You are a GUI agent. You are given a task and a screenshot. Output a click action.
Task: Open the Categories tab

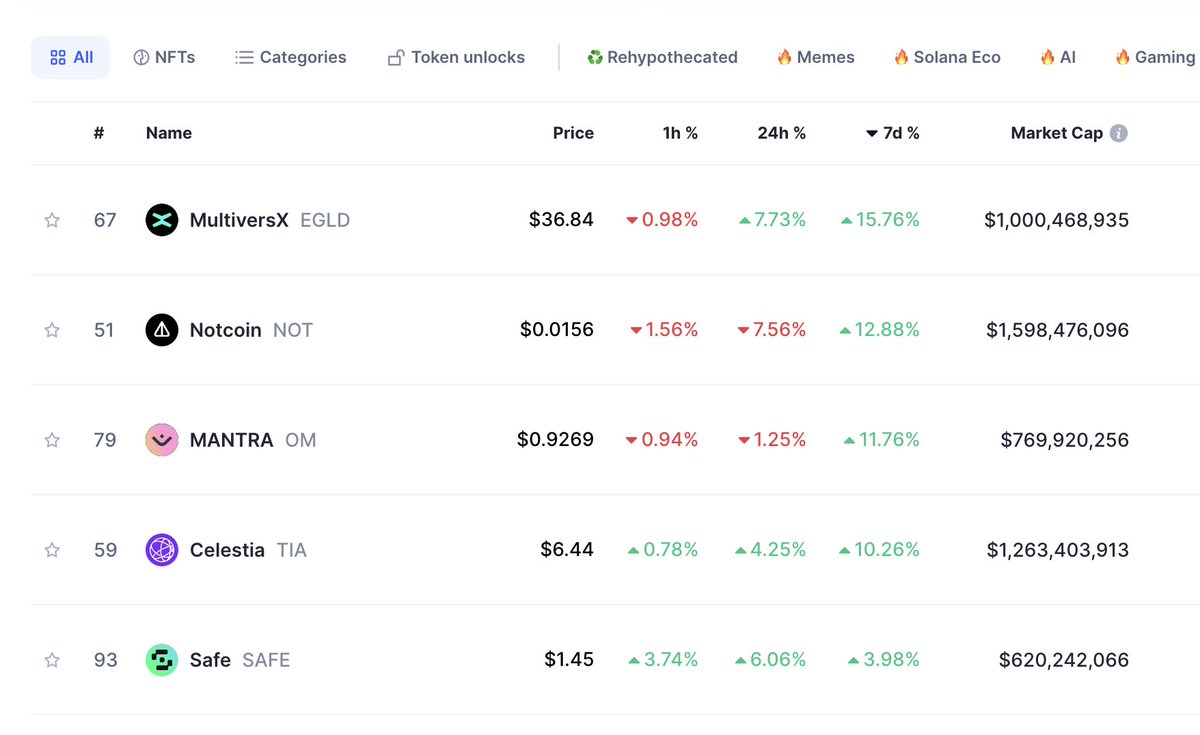pos(291,57)
